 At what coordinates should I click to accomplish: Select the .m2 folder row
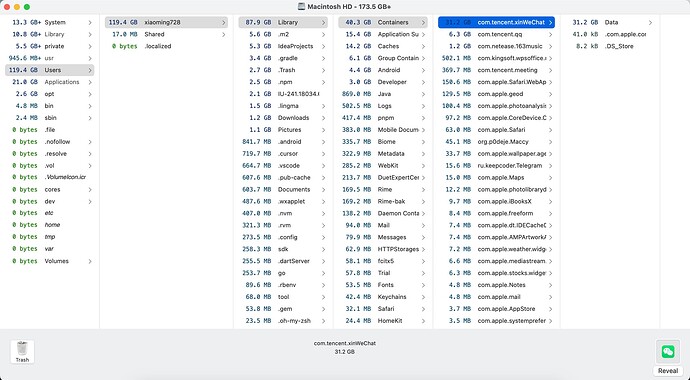tap(283, 34)
